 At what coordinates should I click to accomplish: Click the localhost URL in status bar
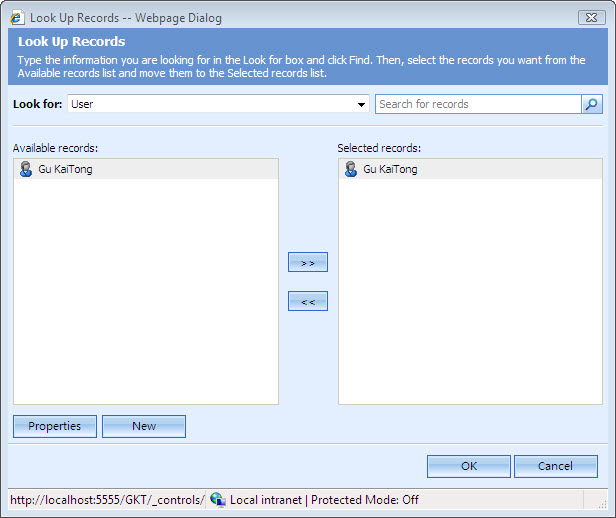click(107, 500)
